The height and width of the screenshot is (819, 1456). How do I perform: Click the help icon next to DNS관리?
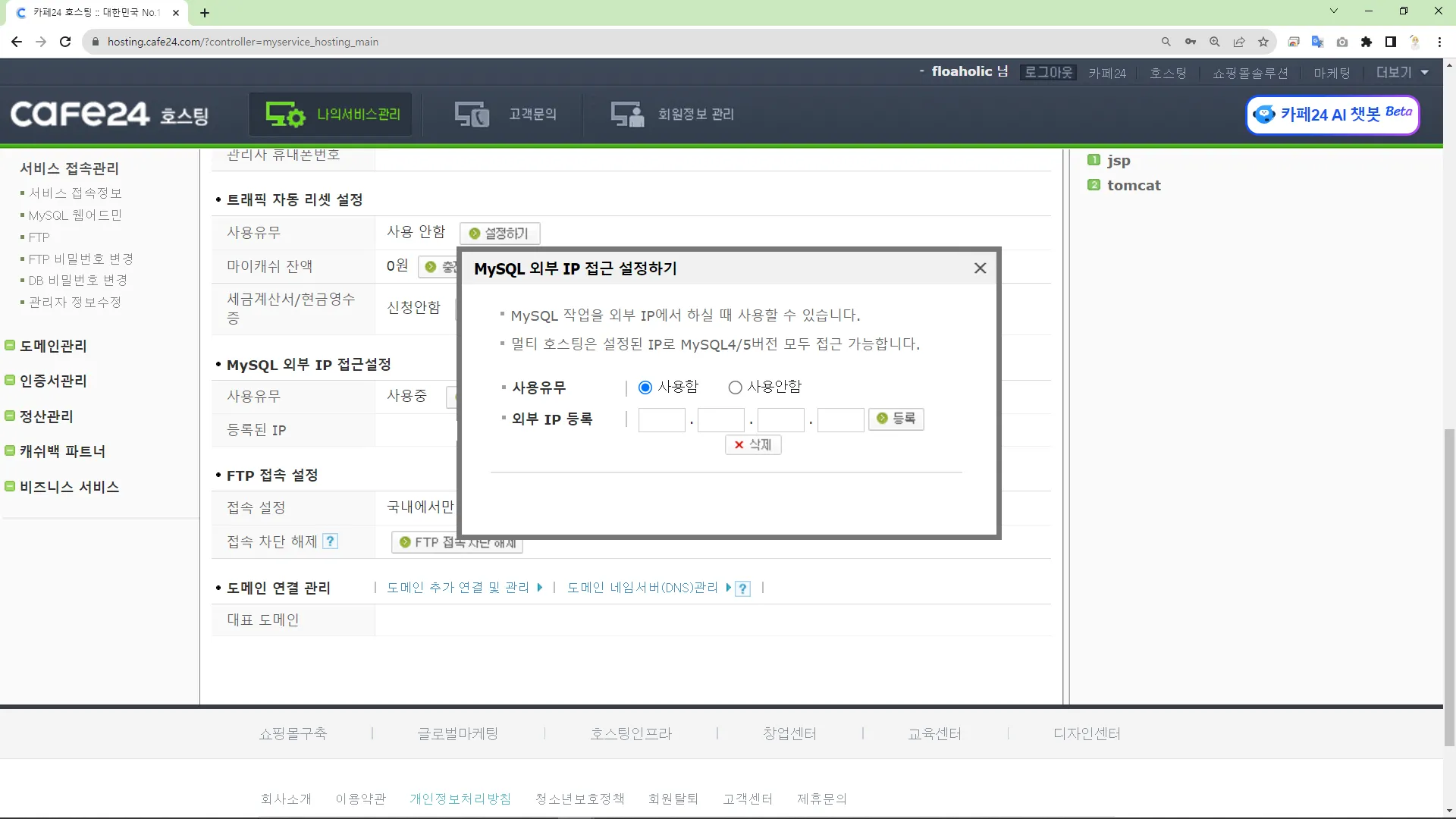[x=743, y=588]
